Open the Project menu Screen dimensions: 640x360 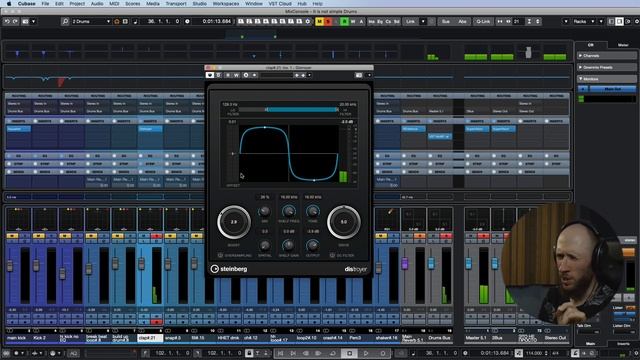click(x=77, y=4)
